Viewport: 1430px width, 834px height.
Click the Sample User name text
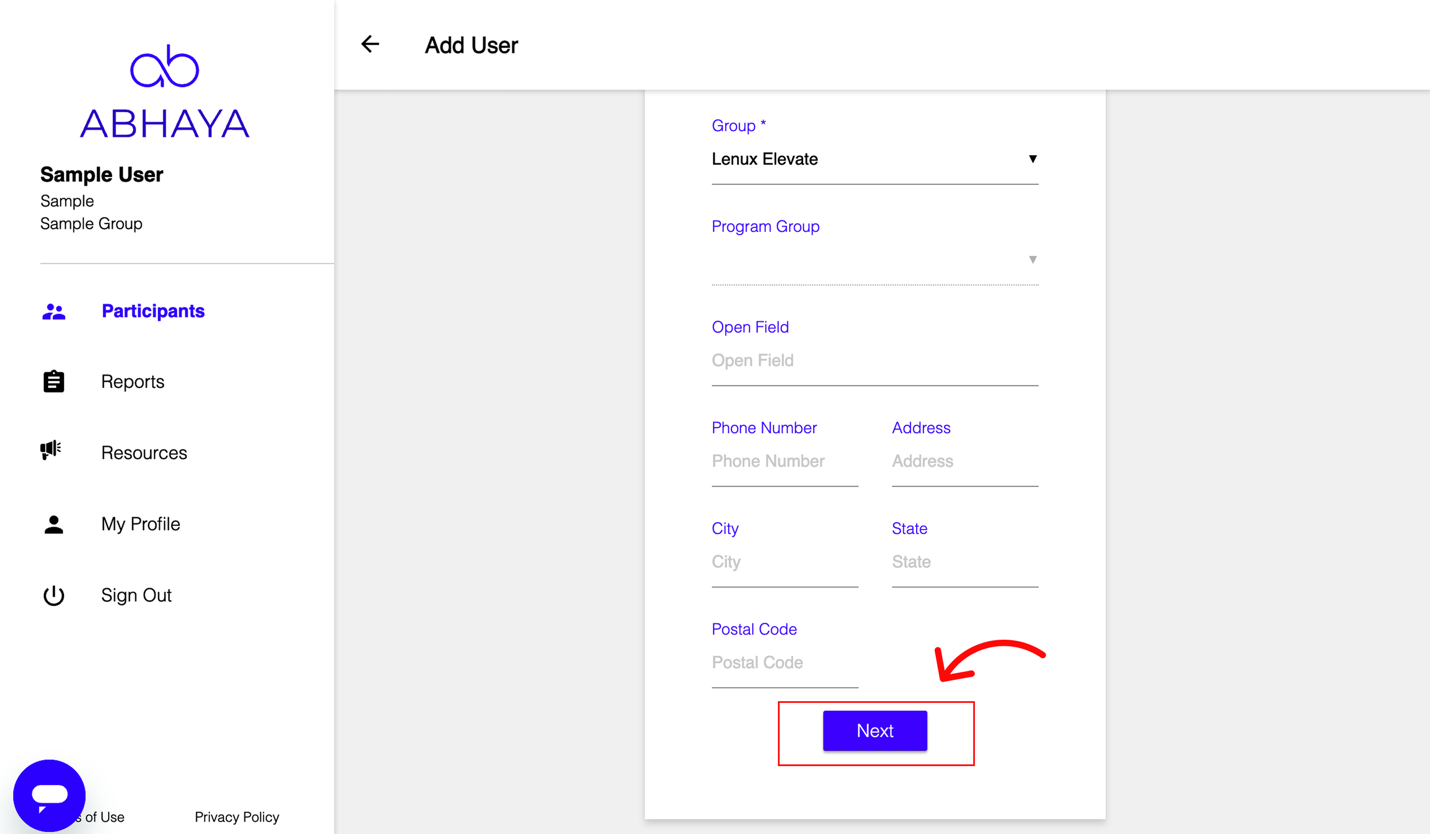tap(102, 175)
